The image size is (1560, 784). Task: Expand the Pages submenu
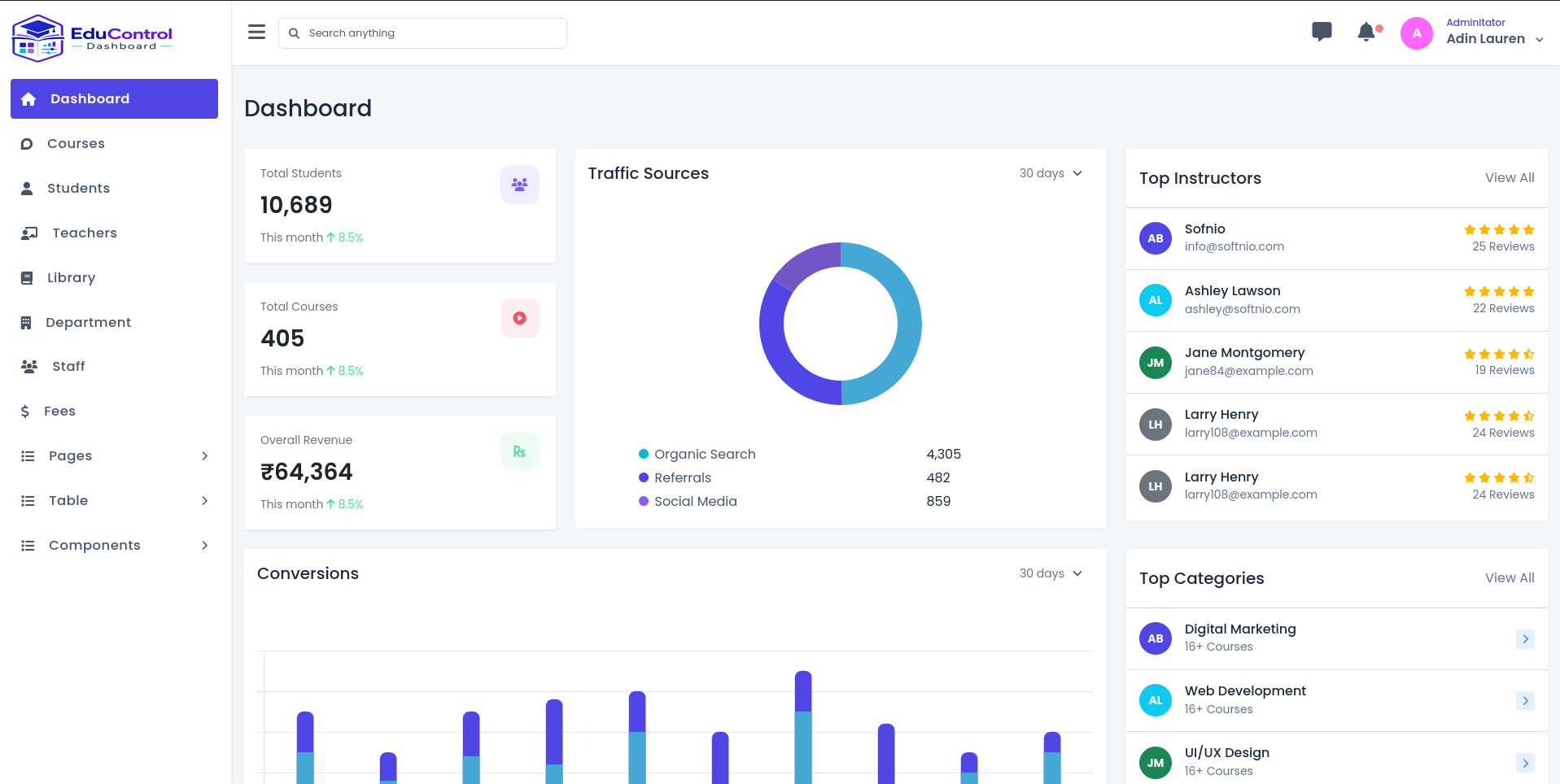coord(114,455)
